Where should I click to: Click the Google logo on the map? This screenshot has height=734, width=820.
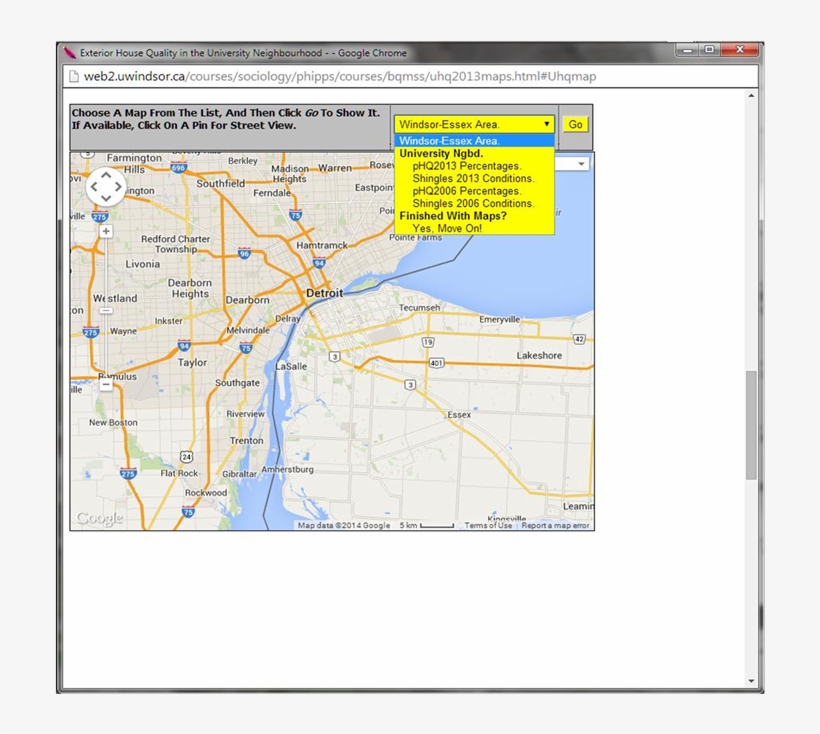point(99,518)
